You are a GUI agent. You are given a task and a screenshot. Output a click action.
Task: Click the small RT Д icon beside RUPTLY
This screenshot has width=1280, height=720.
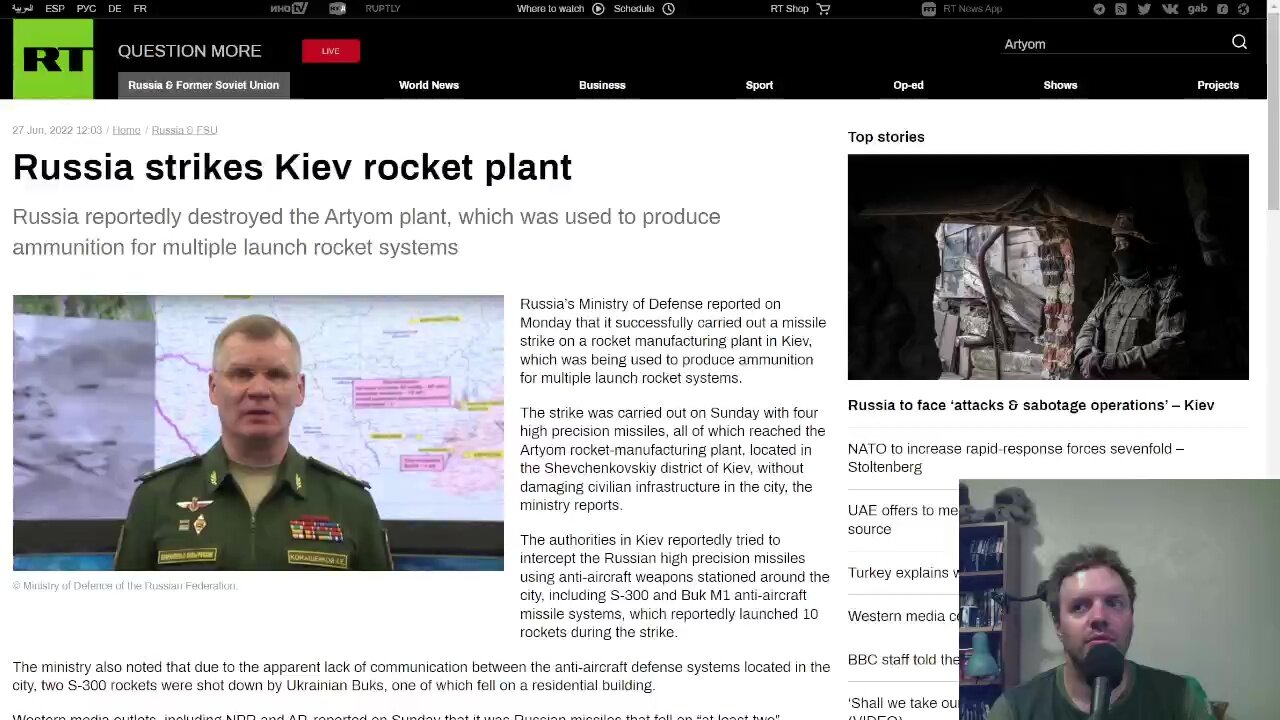[x=338, y=9]
